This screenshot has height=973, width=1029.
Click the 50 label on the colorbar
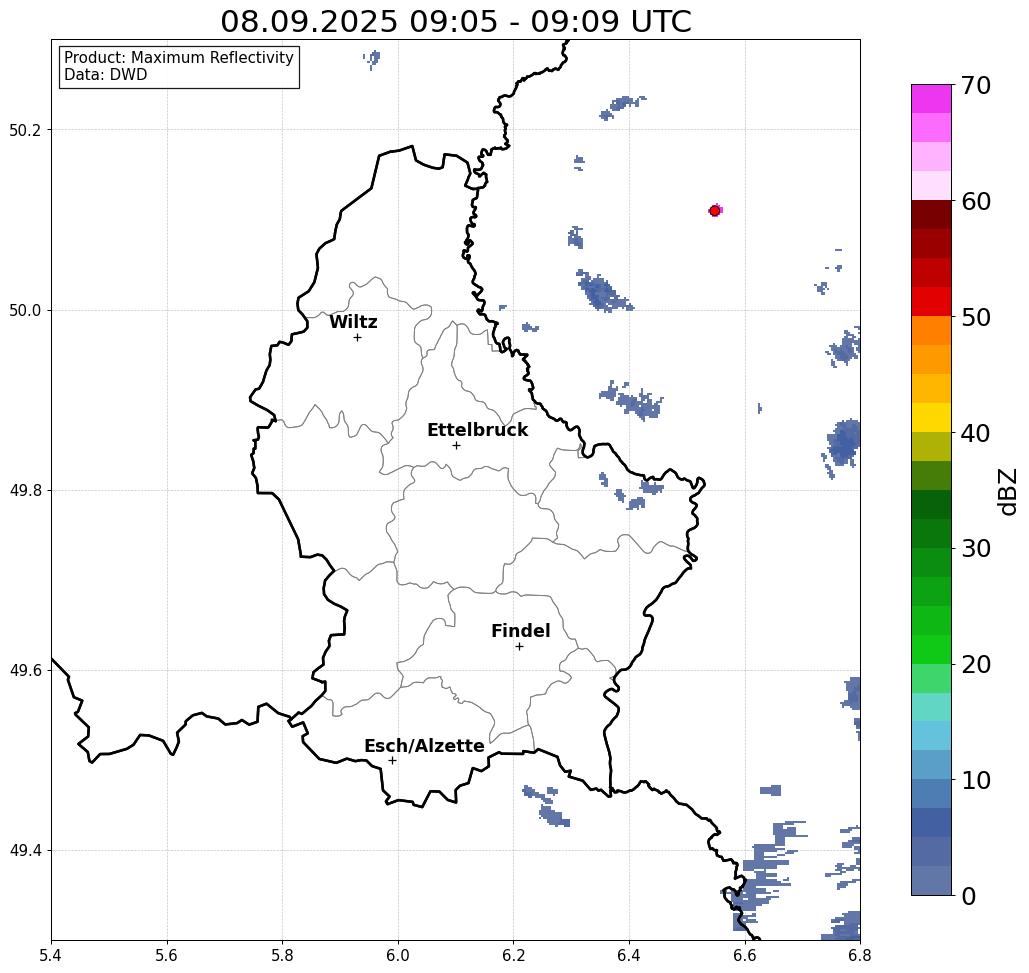[x=975, y=317]
